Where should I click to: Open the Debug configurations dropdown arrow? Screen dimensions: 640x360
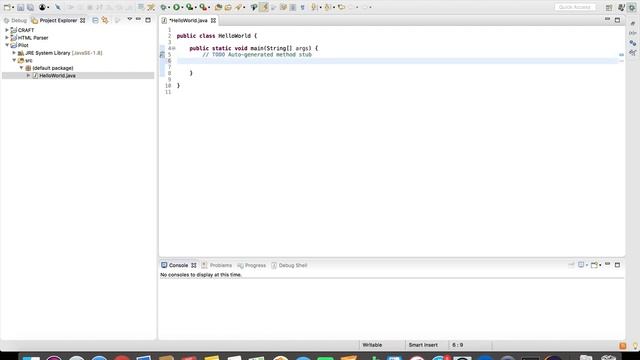click(169, 7)
